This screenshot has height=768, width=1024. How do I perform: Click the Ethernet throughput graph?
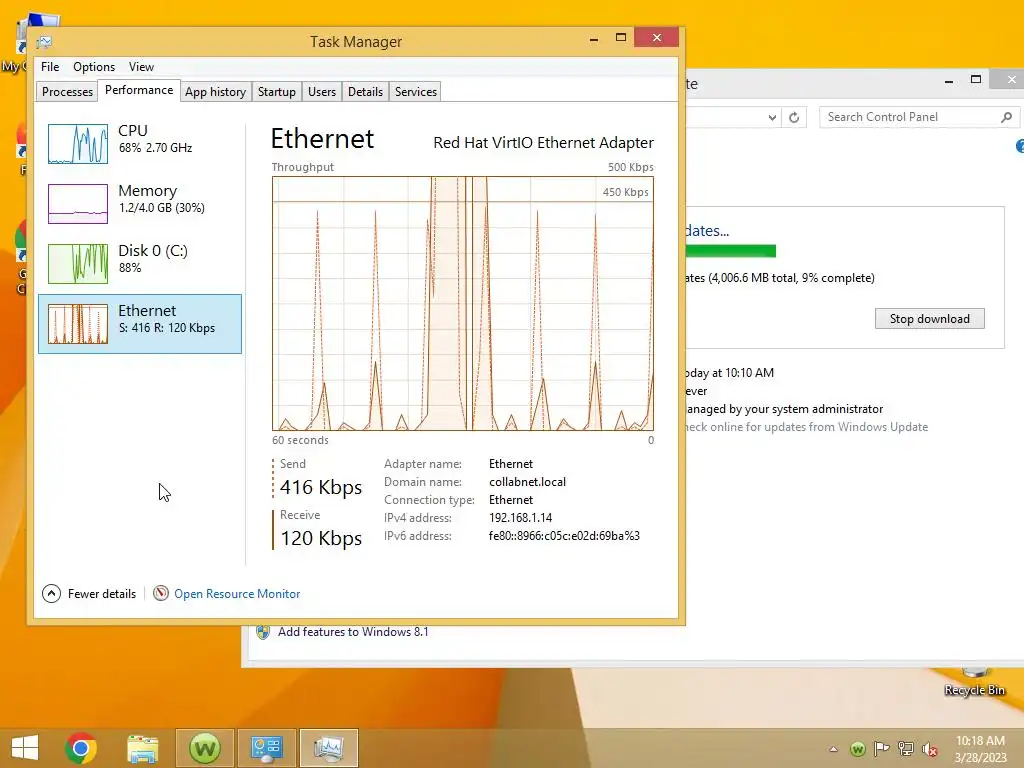(x=462, y=303)
